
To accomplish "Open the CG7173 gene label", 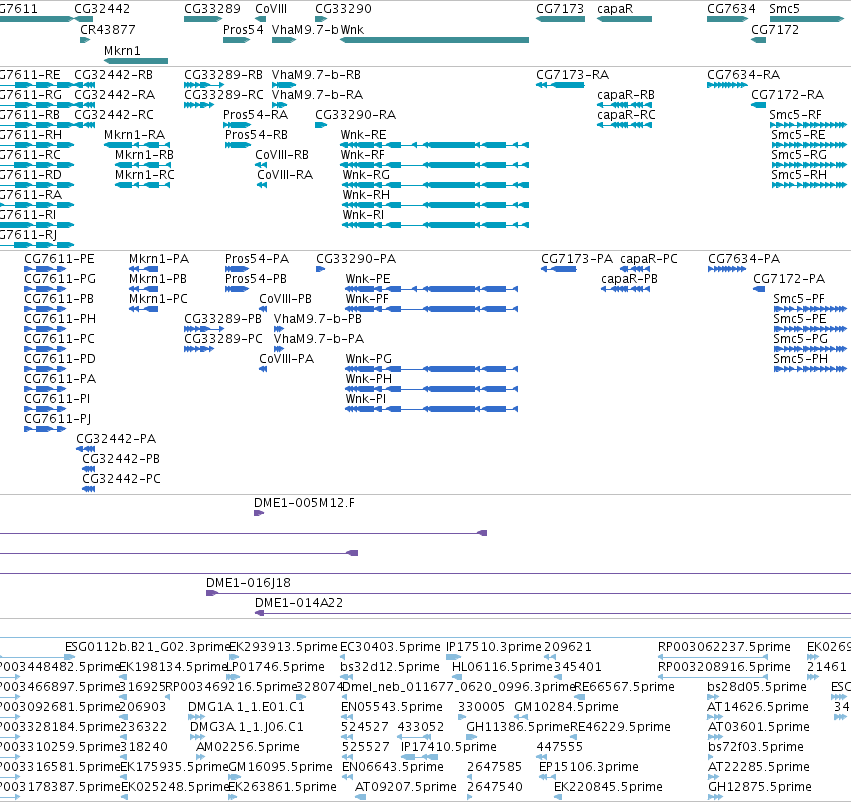I will pyautogui.click(x=560, y=9).
